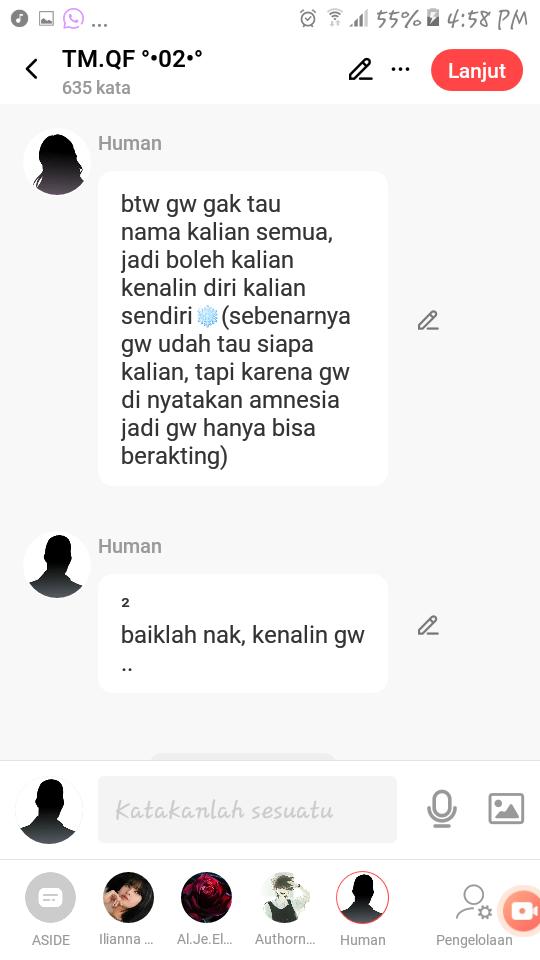Edit the 'baiklah nak' message
540x960 pixels.
click(428, 626)
